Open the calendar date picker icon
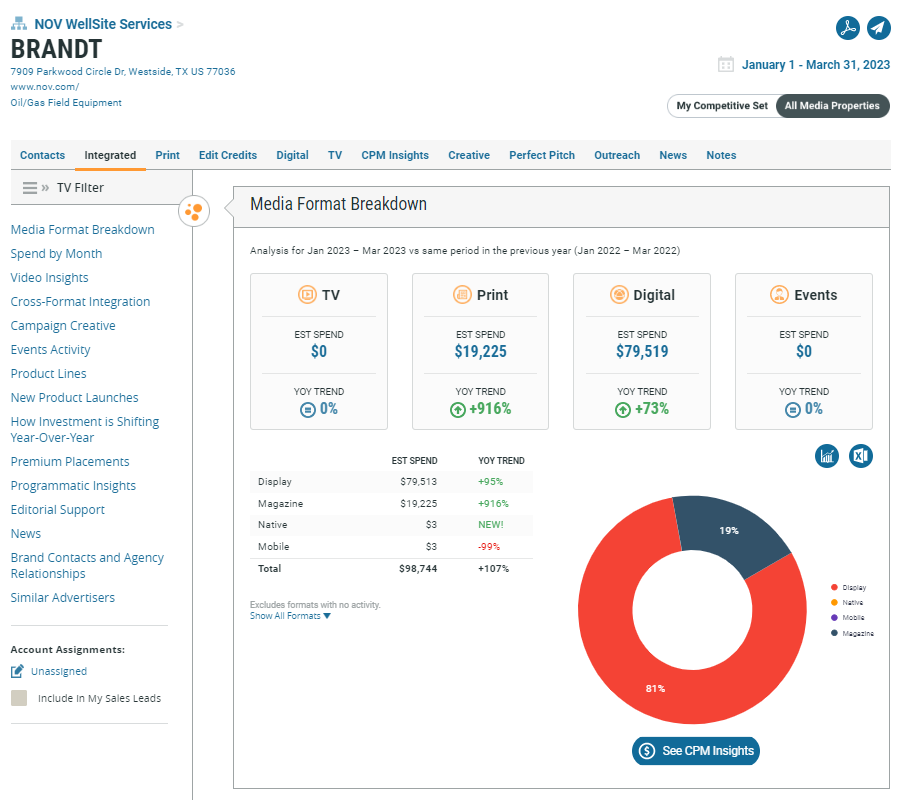Screen dimensions: 915x800 [x=725, y=64]
